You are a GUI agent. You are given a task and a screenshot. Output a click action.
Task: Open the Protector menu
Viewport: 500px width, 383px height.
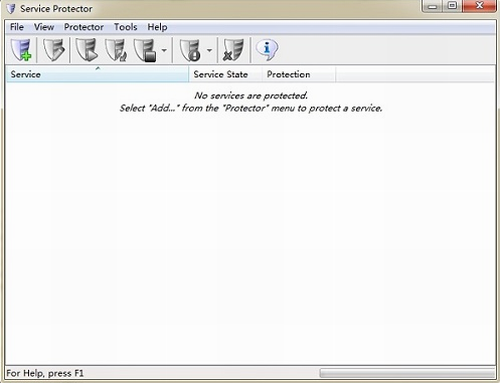84,27
